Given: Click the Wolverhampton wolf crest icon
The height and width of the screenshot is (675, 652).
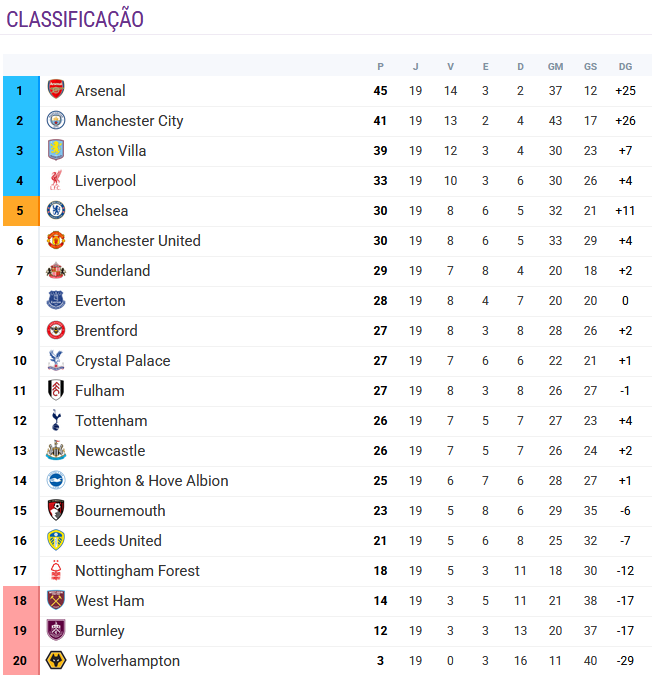Looking at the screenshot, I should pos(56,661).
